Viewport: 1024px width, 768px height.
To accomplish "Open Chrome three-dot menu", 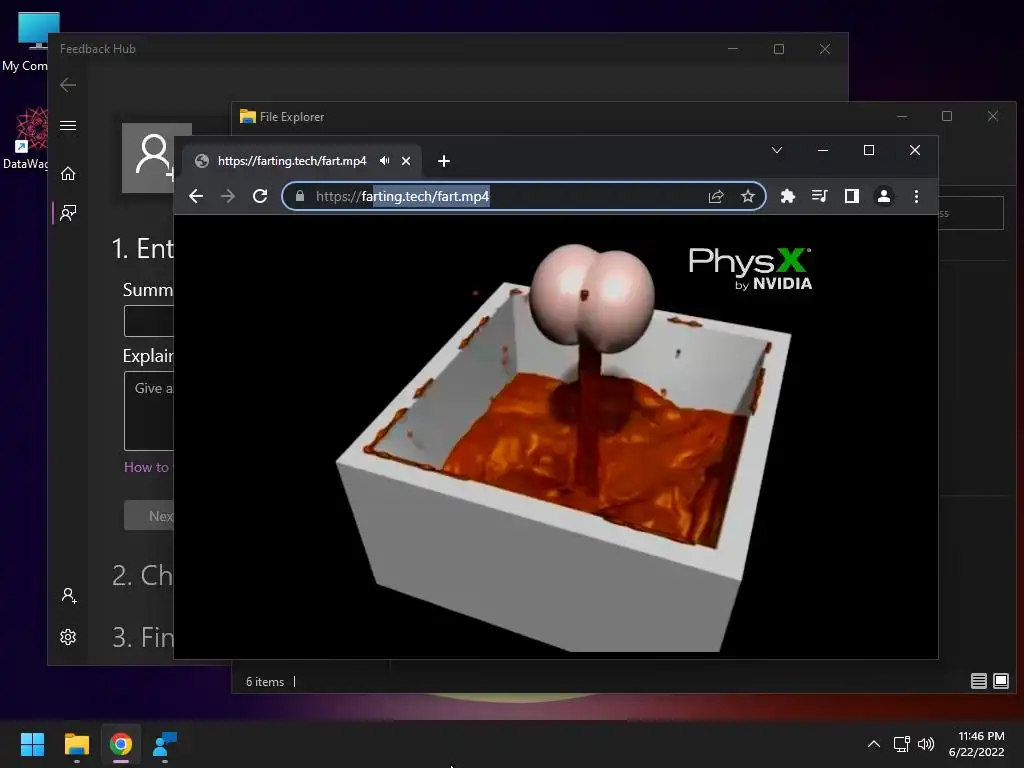I will 916,196.
